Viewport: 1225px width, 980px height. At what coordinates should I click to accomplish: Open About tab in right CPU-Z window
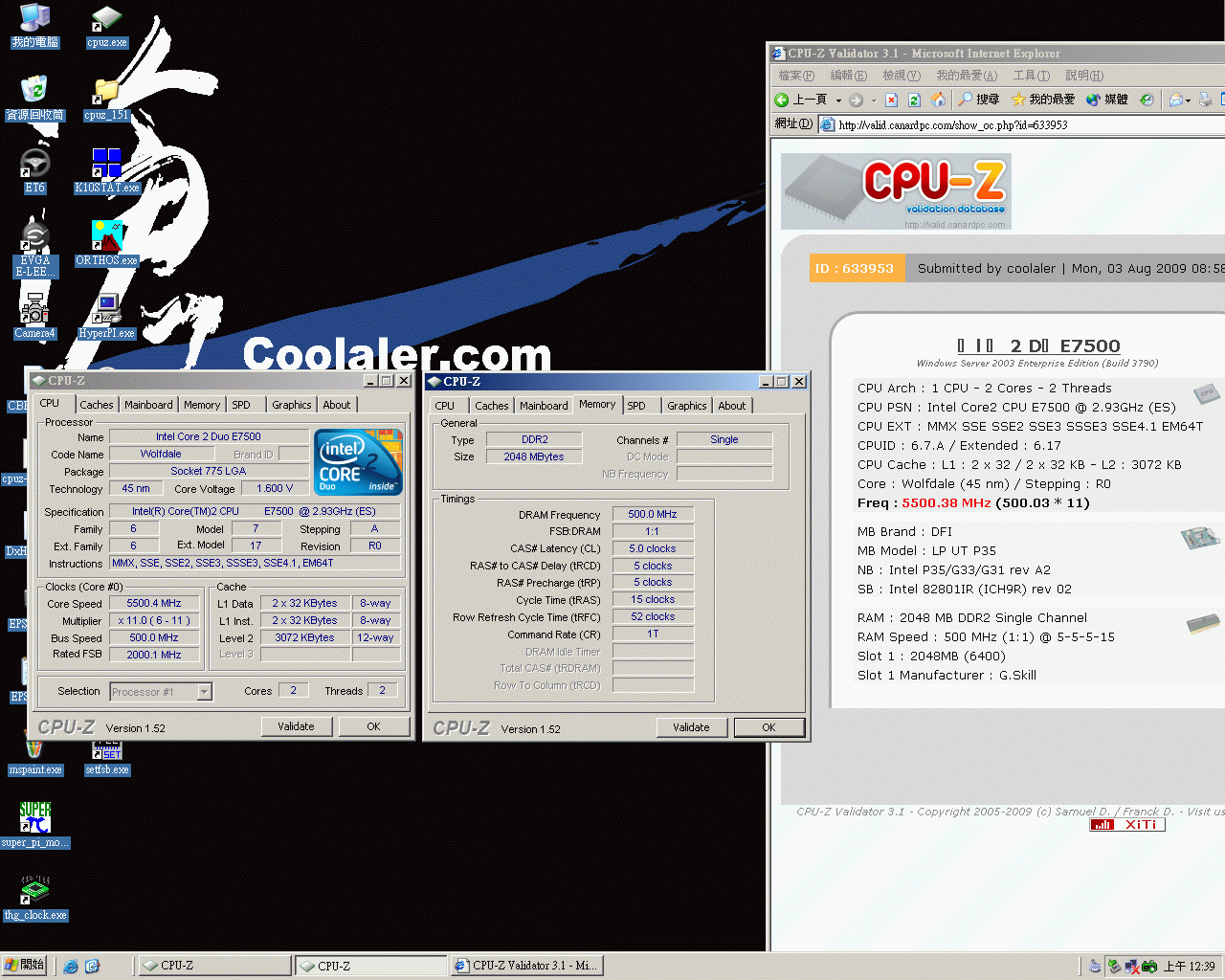click(x=732, y=407)
